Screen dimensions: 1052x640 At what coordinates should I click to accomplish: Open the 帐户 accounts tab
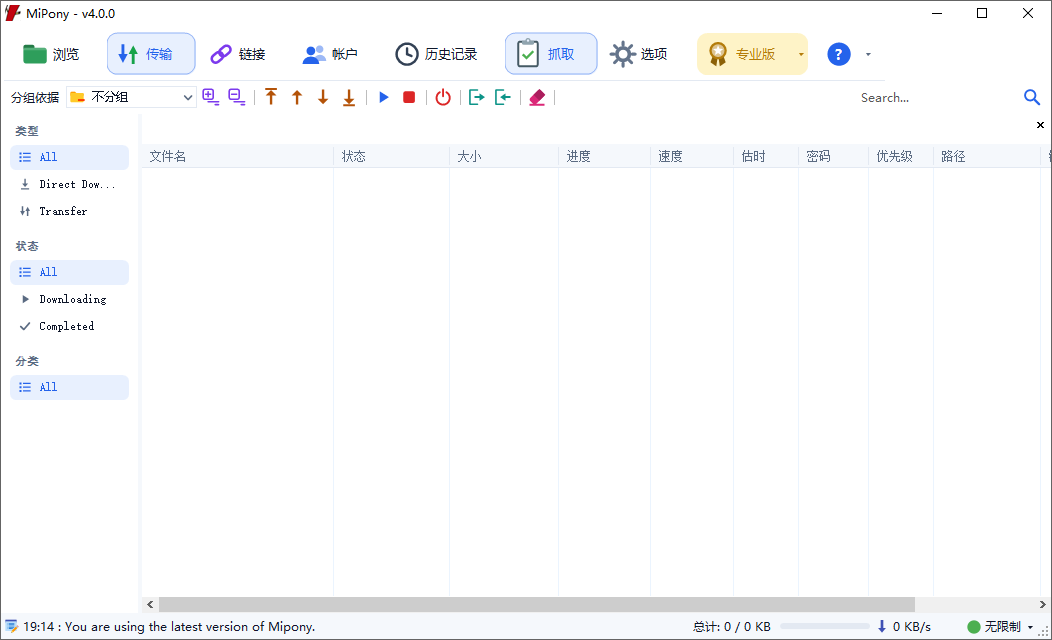tap(330, 54)
